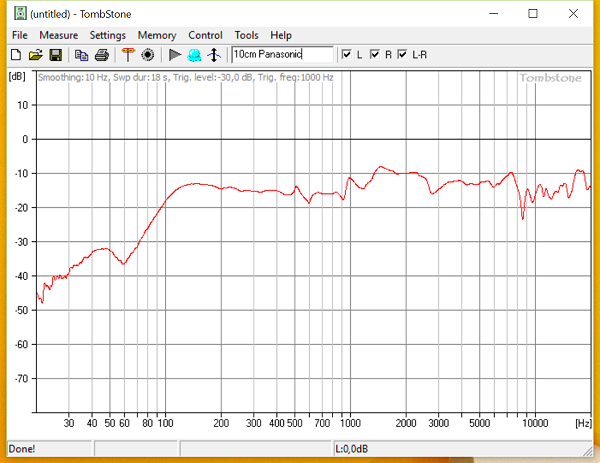
Task: Start the sweep with the play arrow
Action: 175,55
